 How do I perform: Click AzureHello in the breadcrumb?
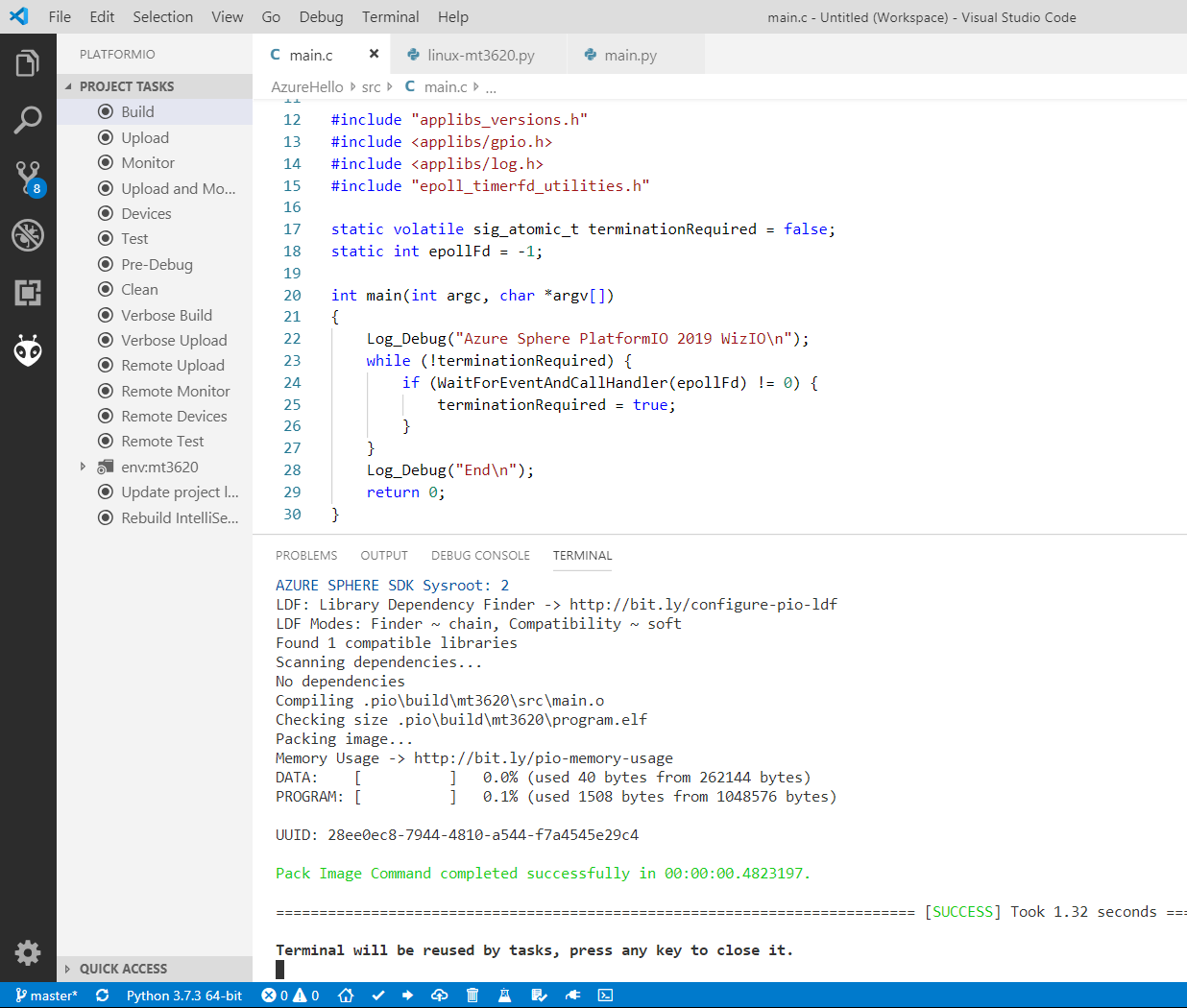[307, 86]
